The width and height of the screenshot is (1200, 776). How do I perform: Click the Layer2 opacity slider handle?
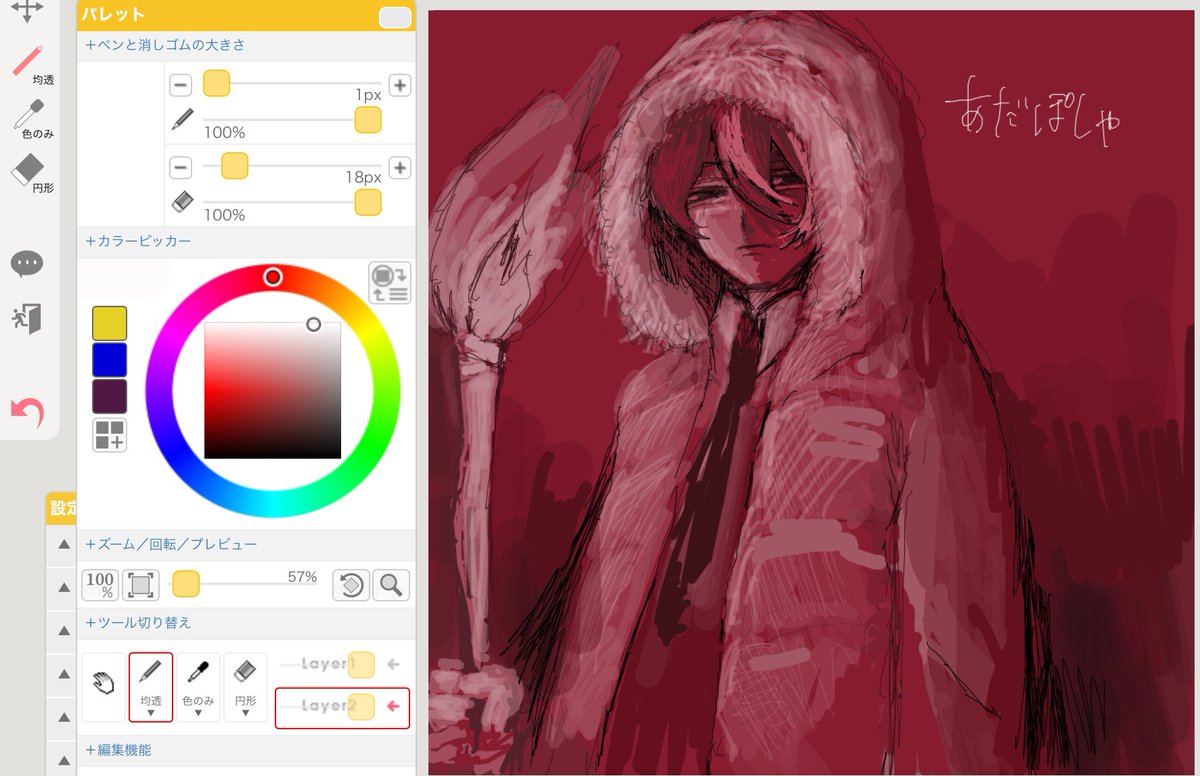tap(361, 706)
